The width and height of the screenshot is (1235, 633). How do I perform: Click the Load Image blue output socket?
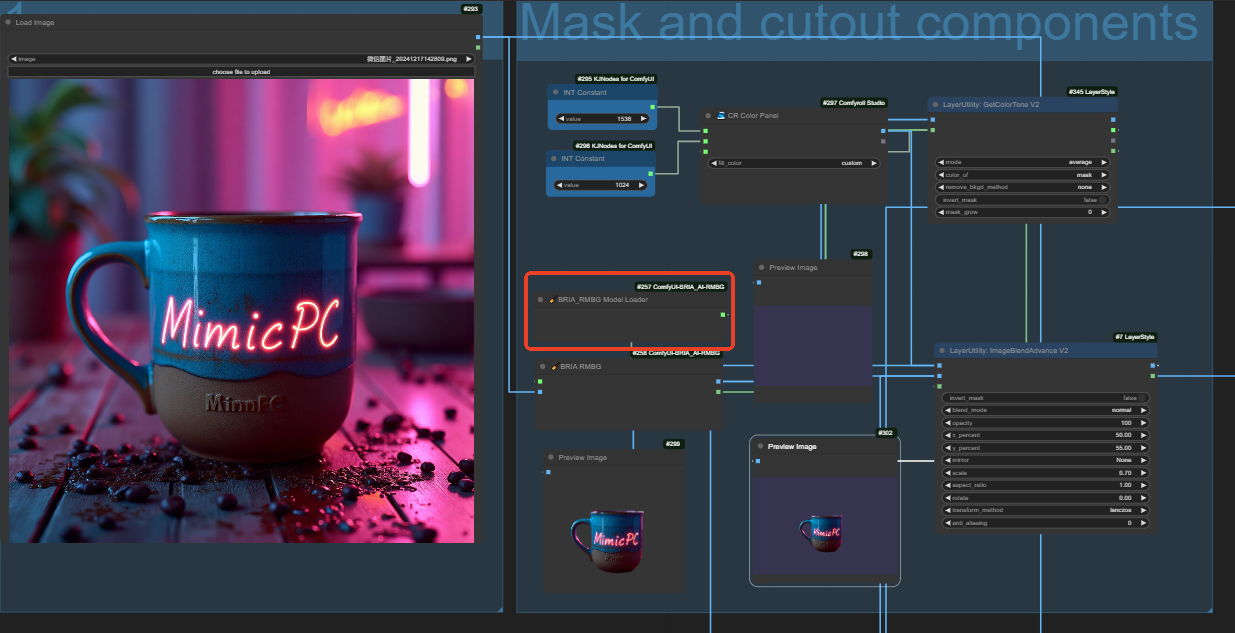[x=478, y=37]
